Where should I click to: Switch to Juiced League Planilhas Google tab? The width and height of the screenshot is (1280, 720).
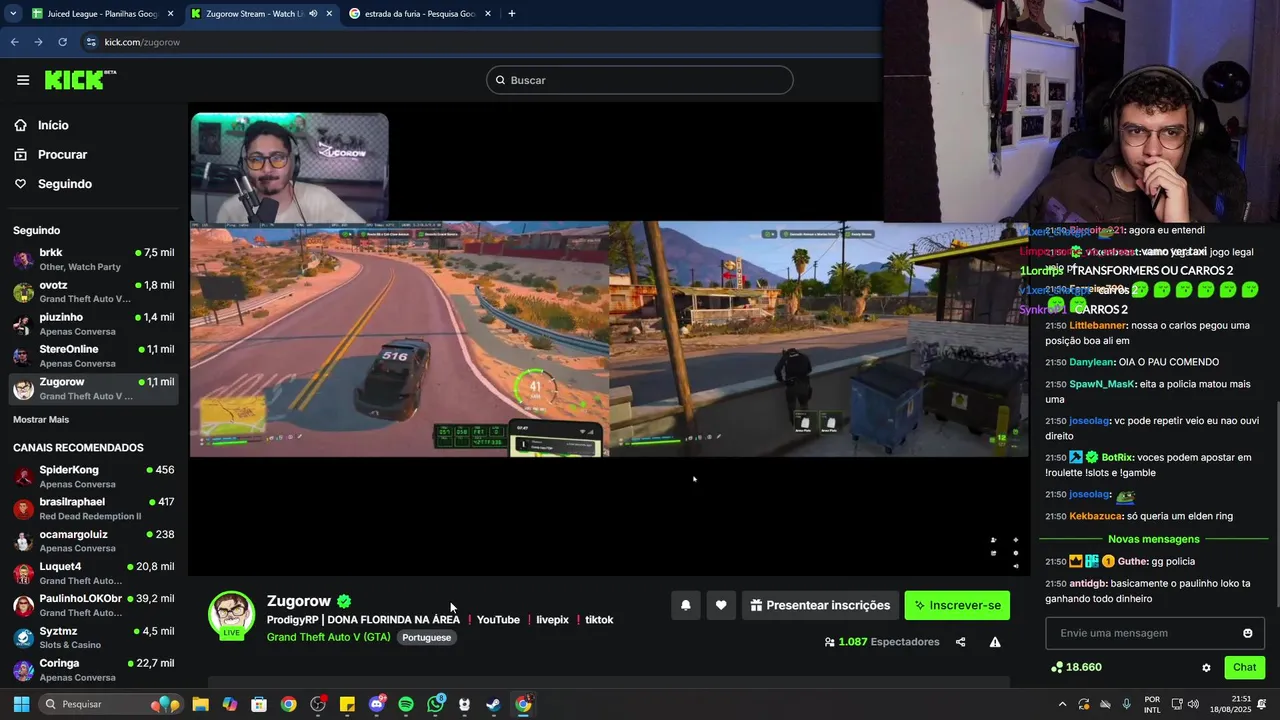pos(102,14)
